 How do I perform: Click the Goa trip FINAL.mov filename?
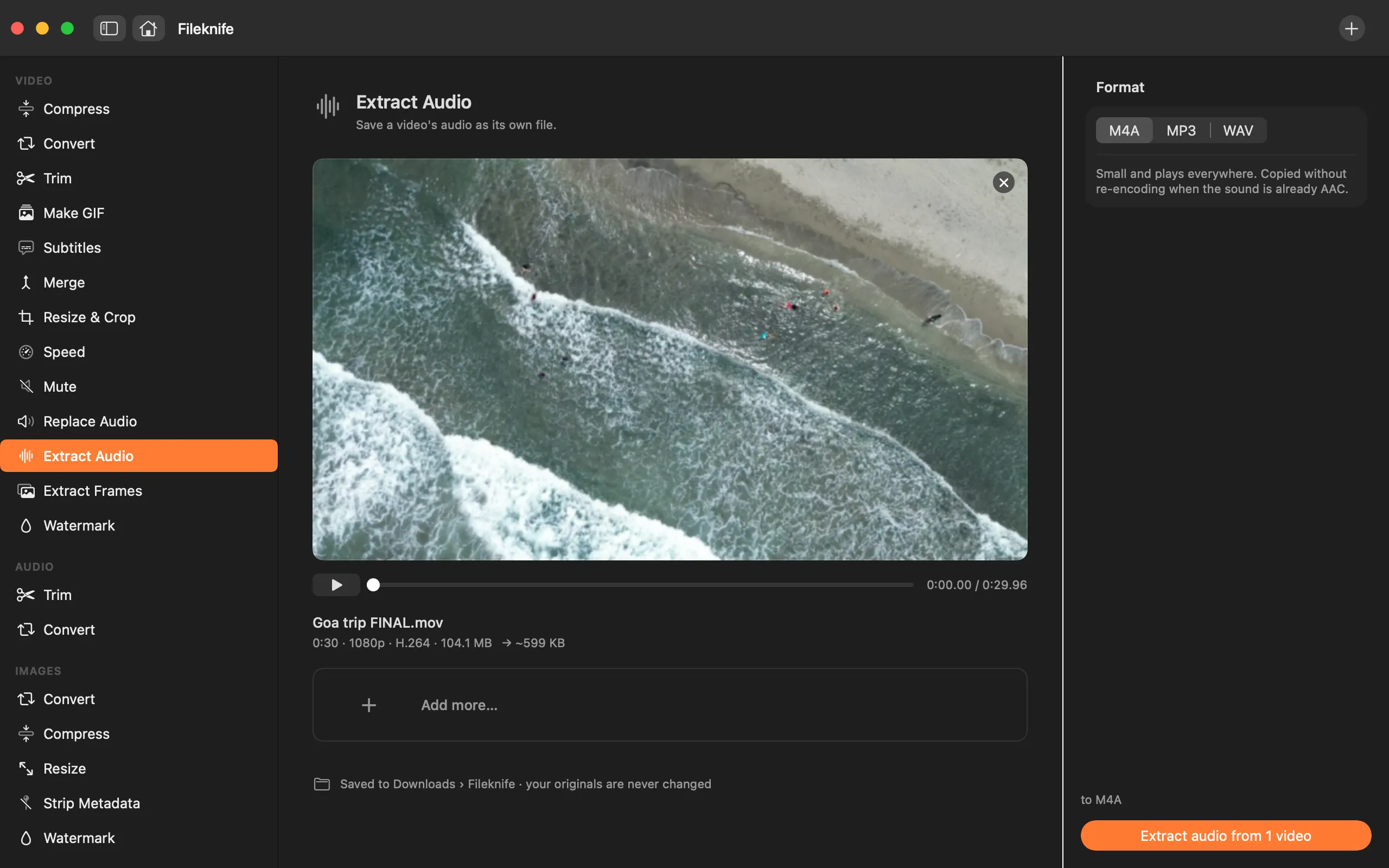(x=378, y=622)
